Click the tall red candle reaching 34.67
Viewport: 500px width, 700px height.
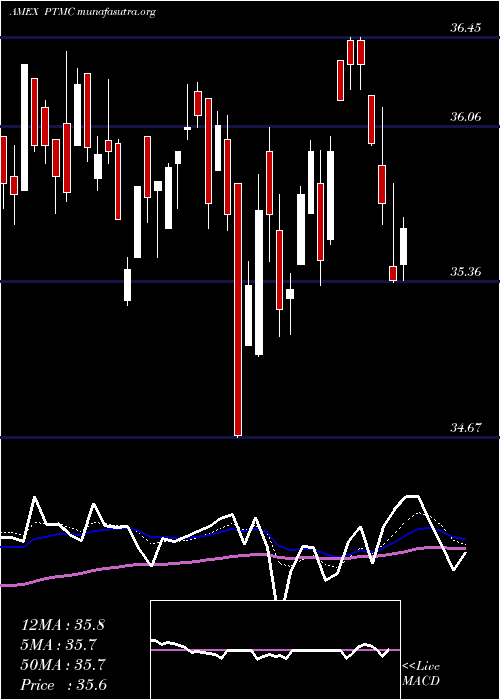(x=238, y=309)
